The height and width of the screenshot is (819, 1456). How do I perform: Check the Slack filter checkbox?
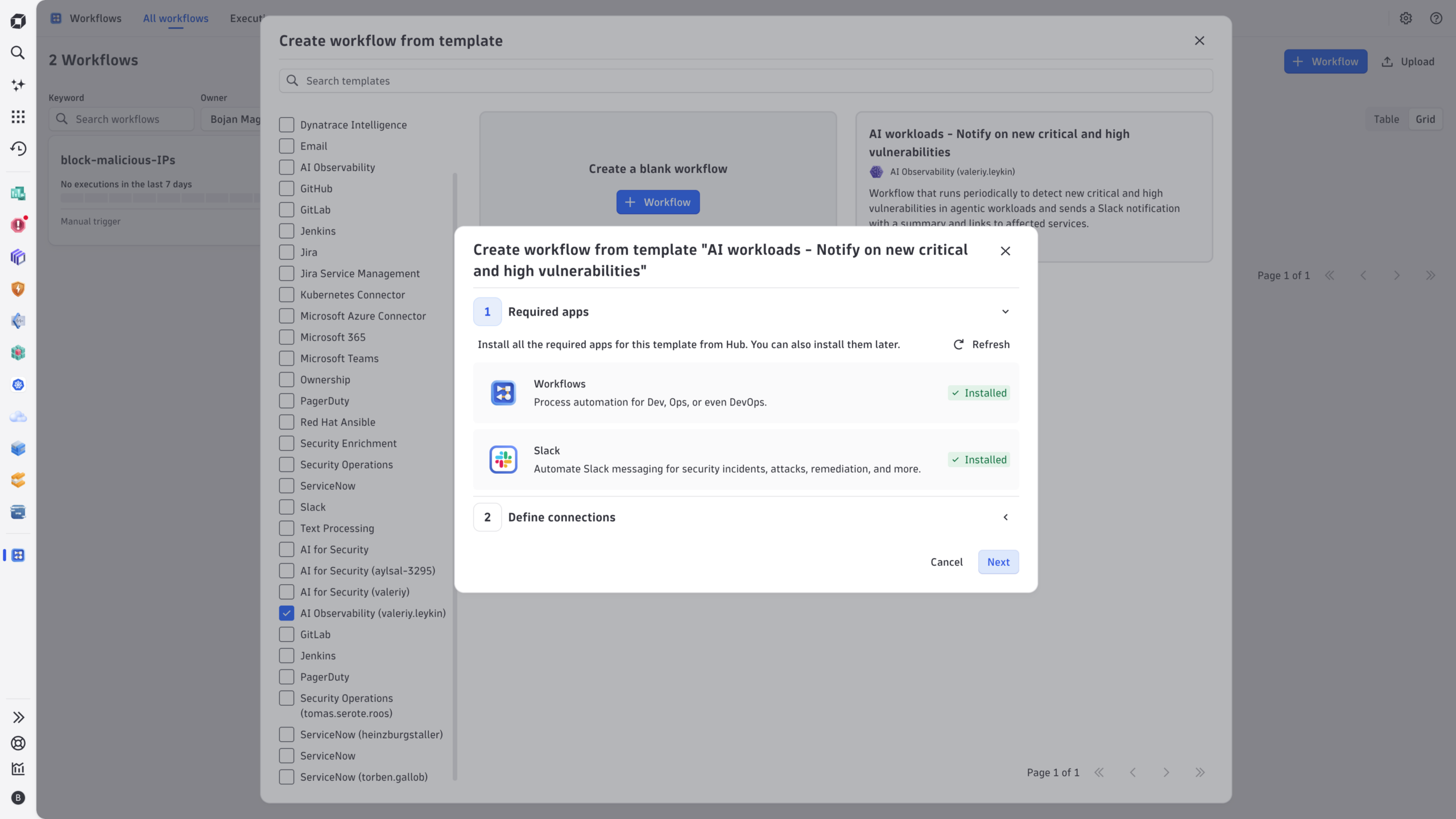pyautogui.click(x=287, y=507)
